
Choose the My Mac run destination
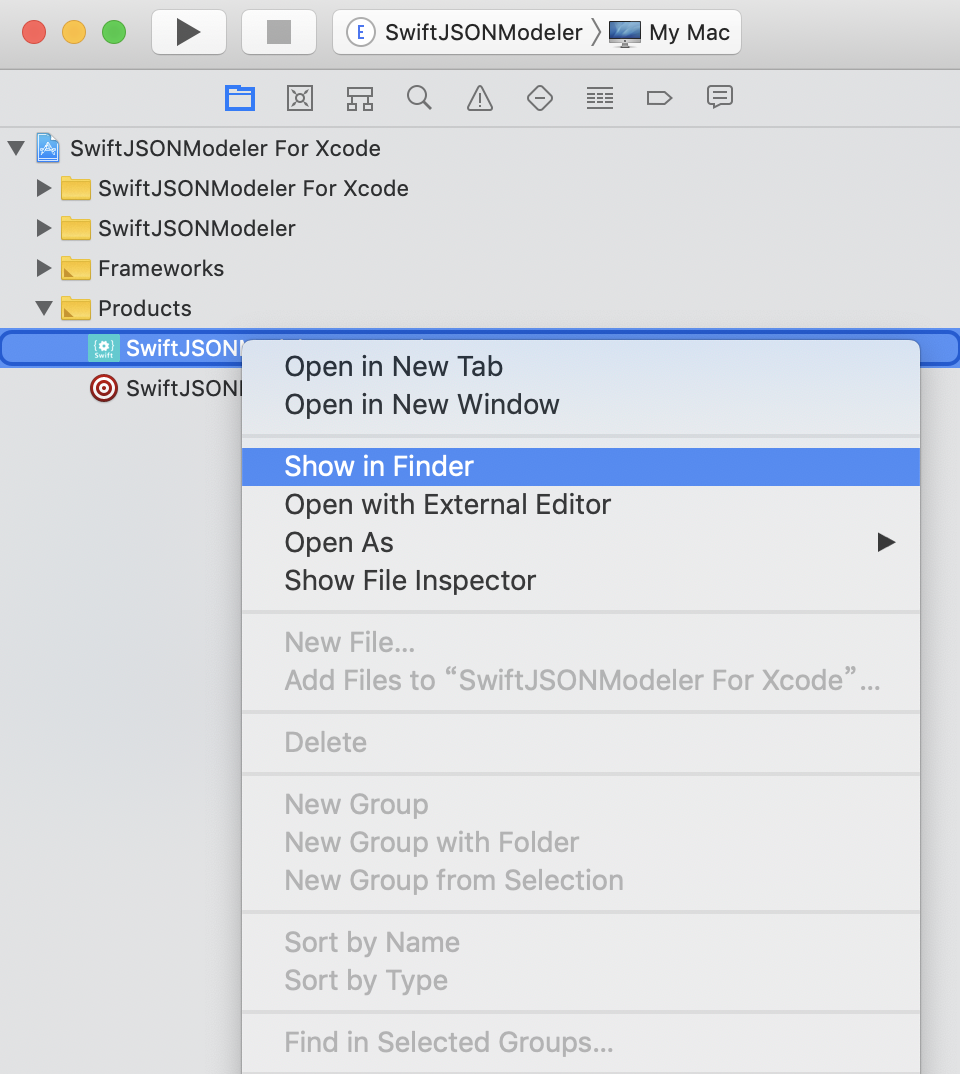click(670, 32)
